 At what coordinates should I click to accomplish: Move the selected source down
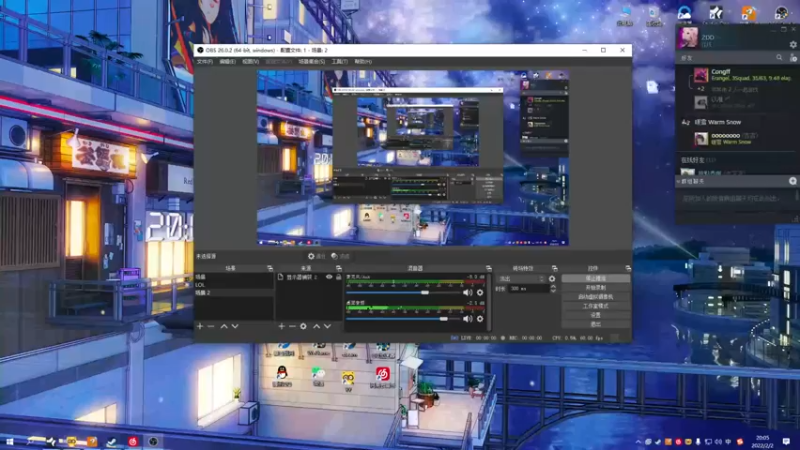tap(328, 326)
